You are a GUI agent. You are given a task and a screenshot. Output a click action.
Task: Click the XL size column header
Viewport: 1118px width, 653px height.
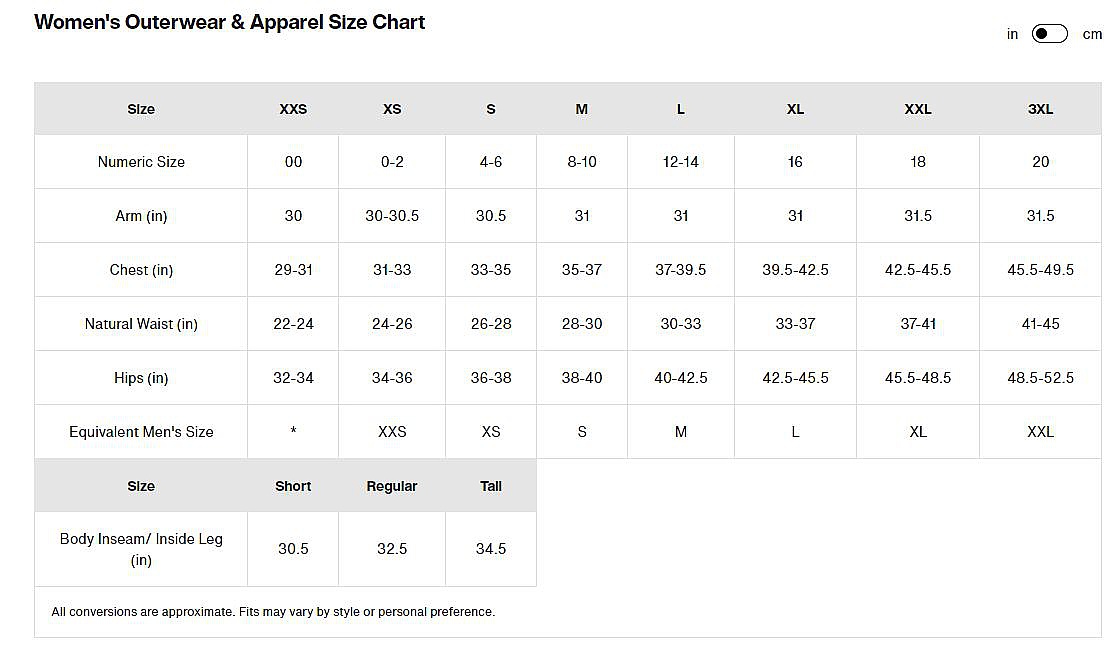[795, 109]
